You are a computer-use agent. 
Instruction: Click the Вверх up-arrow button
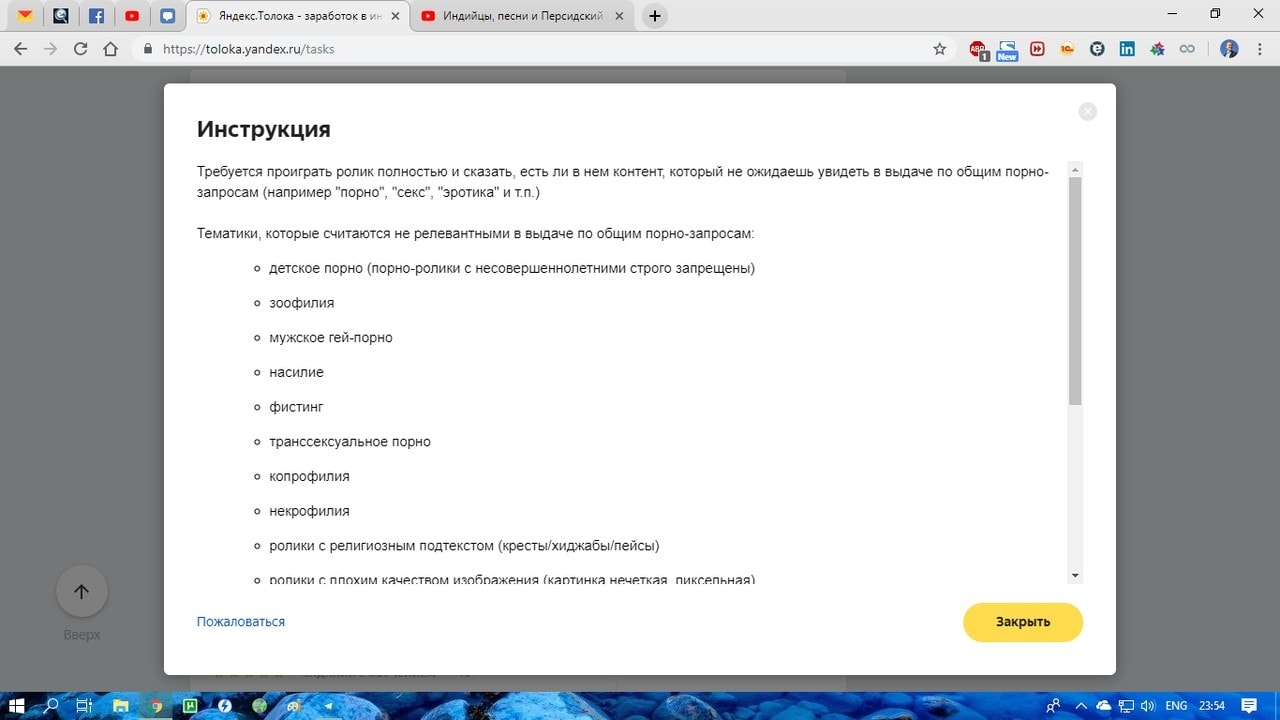coord(82,592)
